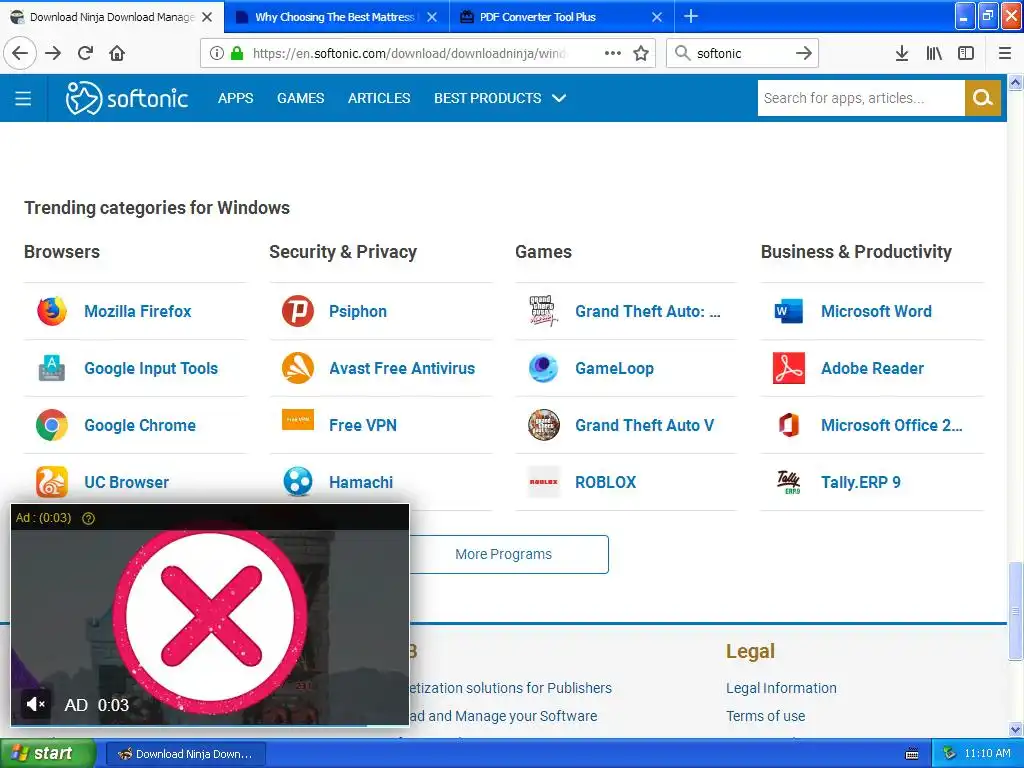Click the Windows Start button
Image resolution: width=1024 pixels, height=768 pixels.
tap(47, 753)
